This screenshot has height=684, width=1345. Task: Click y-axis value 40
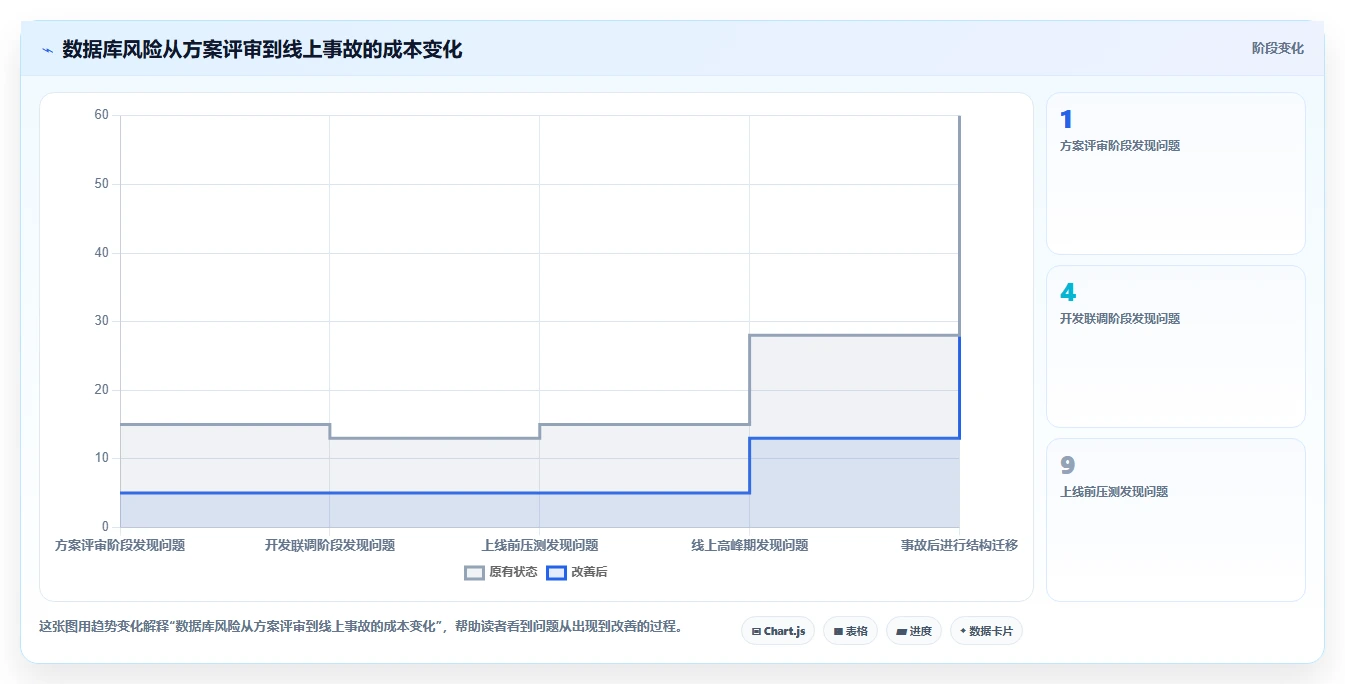click(101, 252)
